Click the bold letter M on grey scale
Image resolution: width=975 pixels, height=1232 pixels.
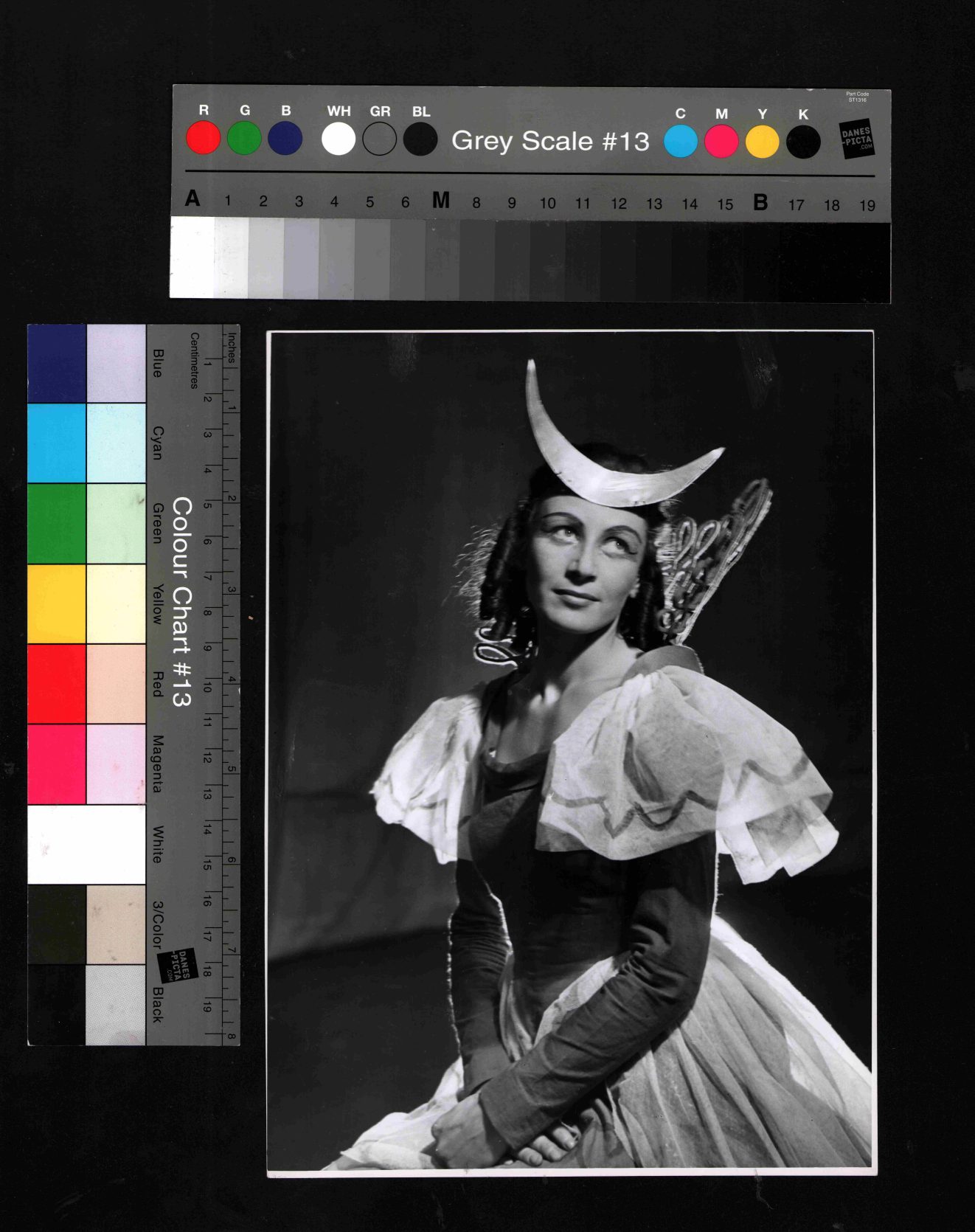[441, 201]
